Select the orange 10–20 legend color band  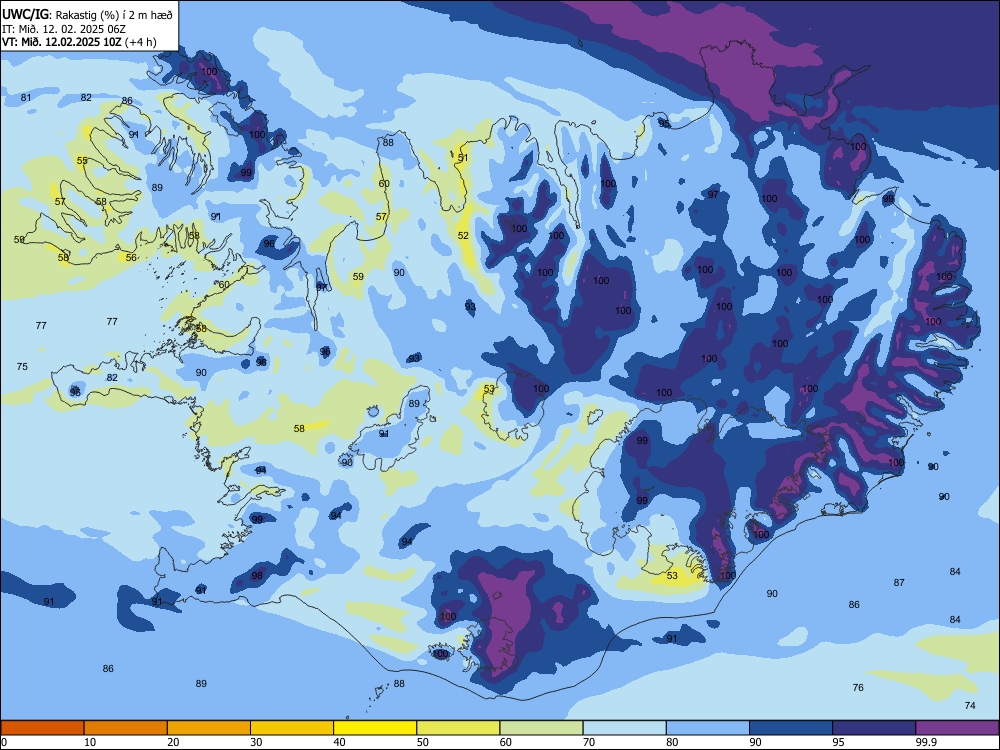(x=126, y=728)
